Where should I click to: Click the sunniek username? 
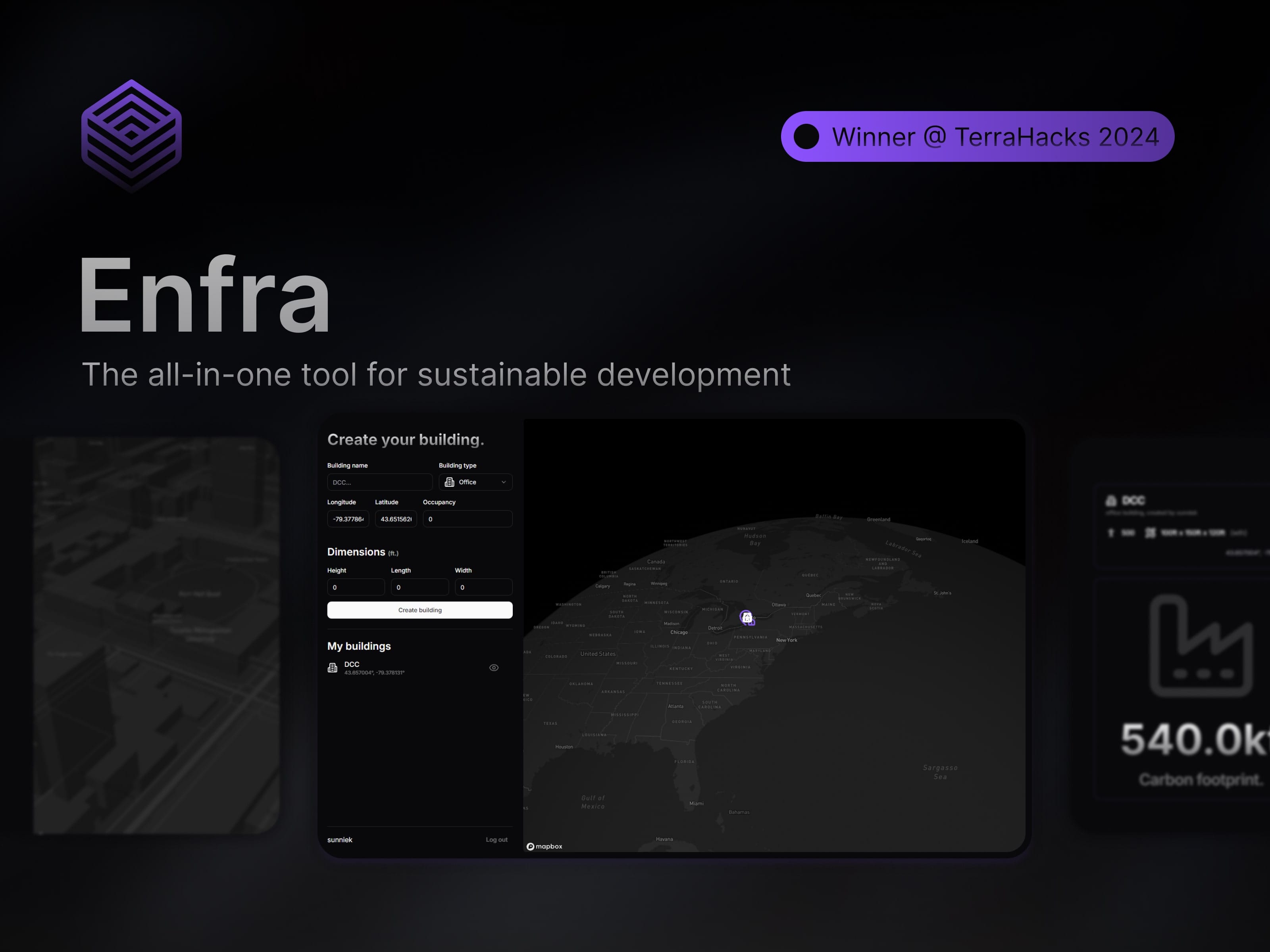click(x=340, y=839)
